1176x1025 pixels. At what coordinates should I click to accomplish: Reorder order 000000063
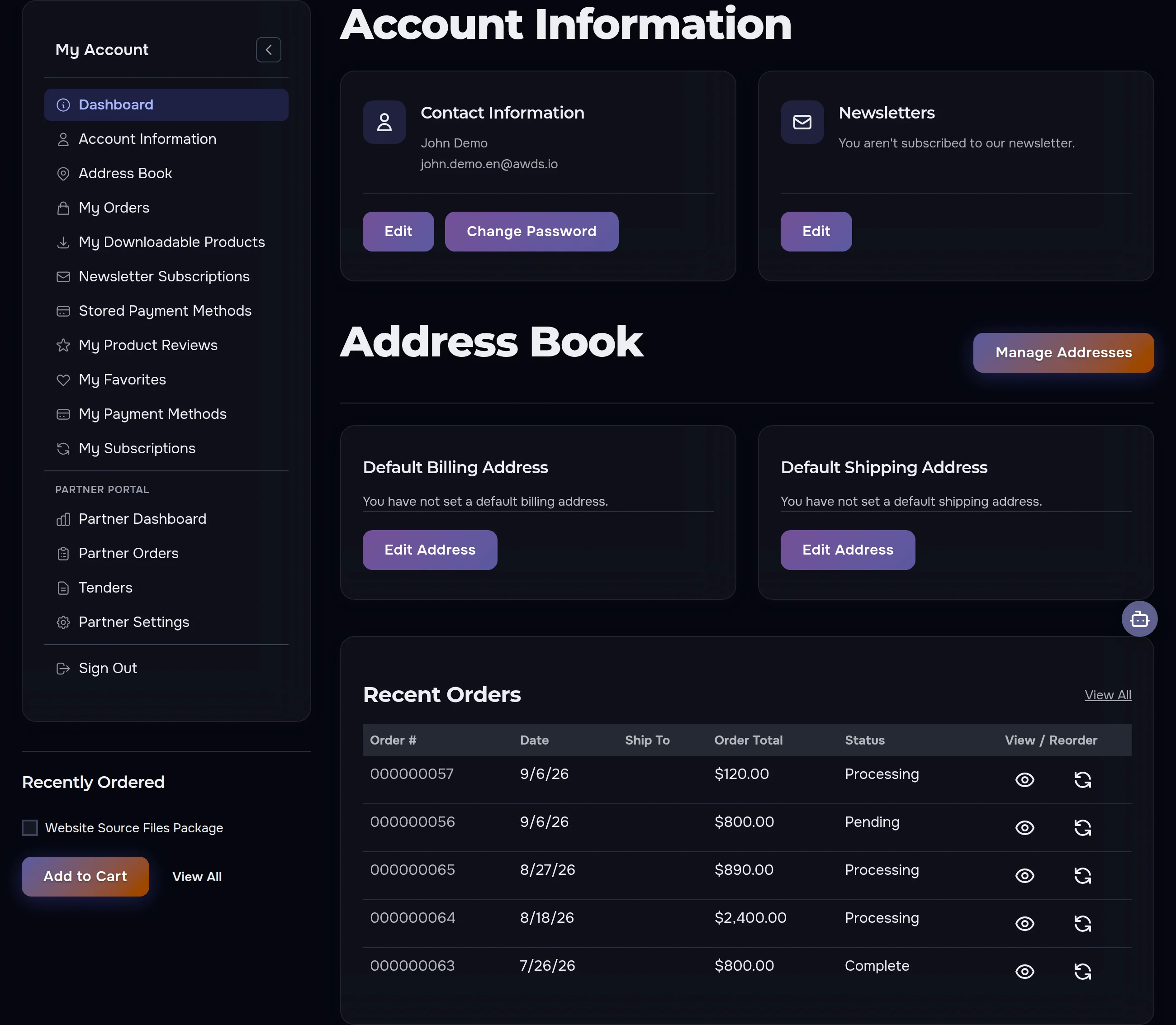(1082, 972)
